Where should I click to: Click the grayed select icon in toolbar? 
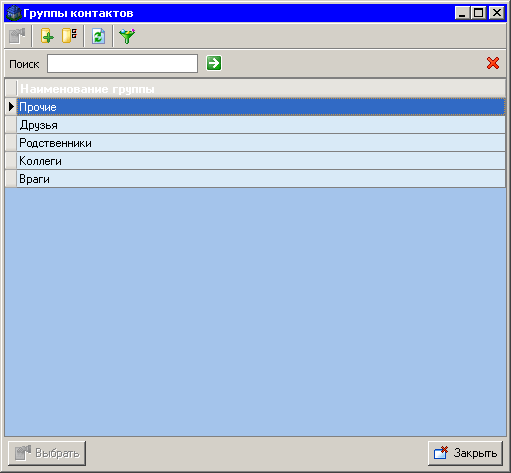(x=17, y=36)
